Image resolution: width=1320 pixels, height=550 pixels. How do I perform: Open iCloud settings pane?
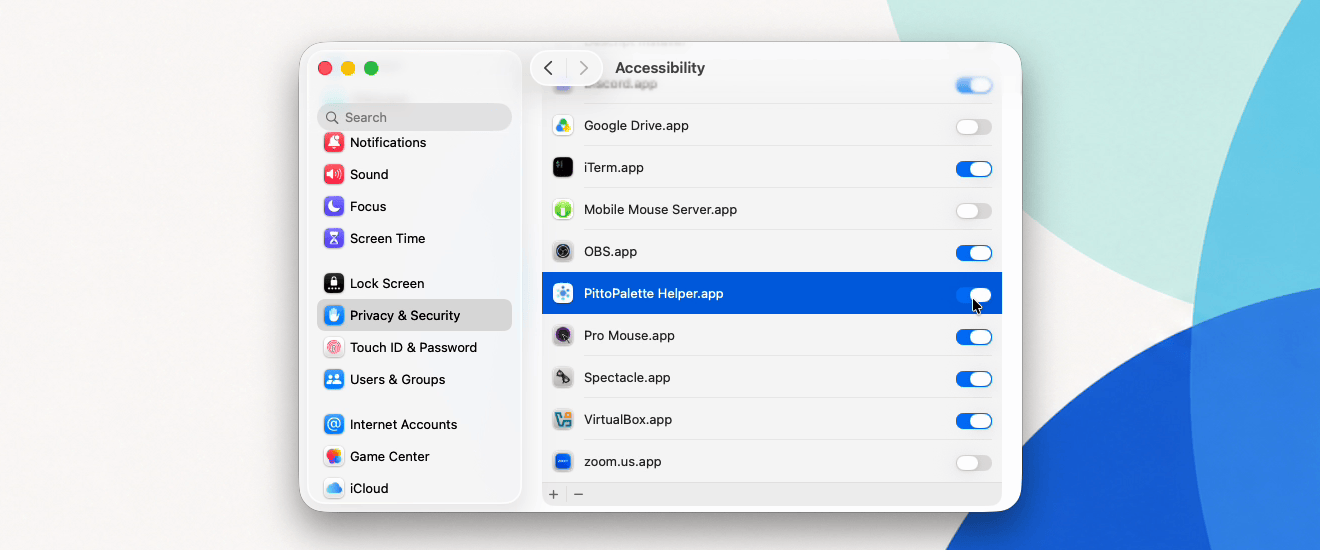(x=414, y=488)
